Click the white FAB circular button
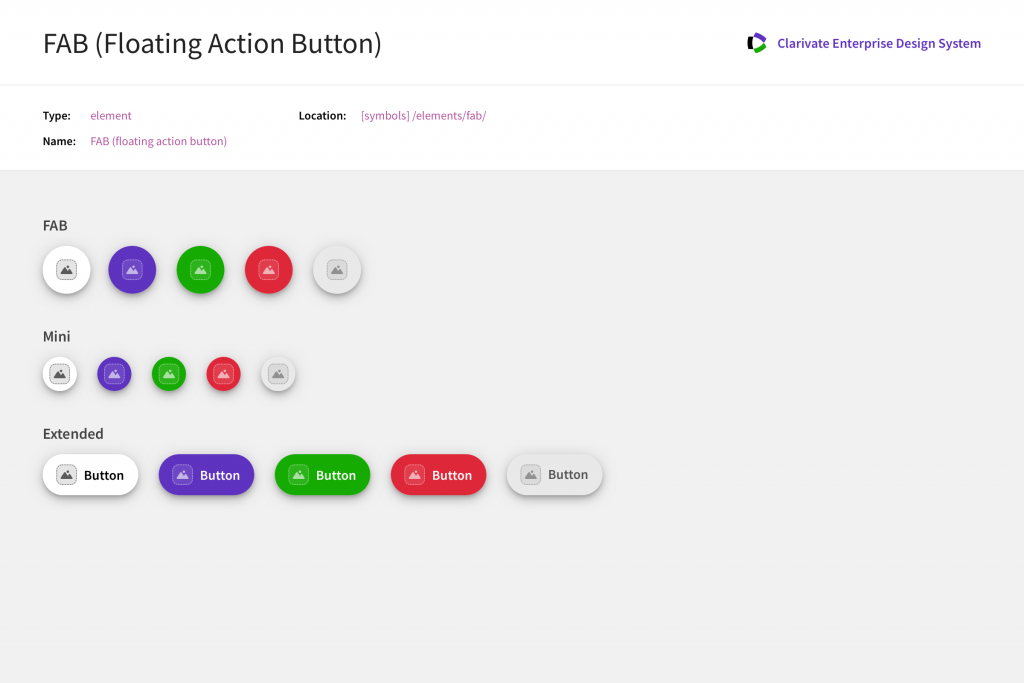The width and height of the screenshot is (1024, 683). [x=67, y=270]
